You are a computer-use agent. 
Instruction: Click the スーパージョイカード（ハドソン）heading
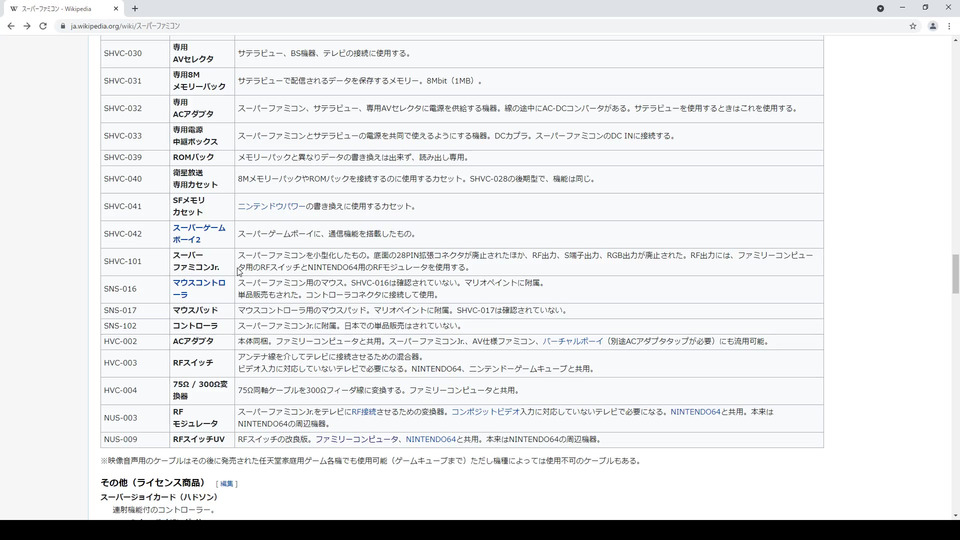[159, 497]
